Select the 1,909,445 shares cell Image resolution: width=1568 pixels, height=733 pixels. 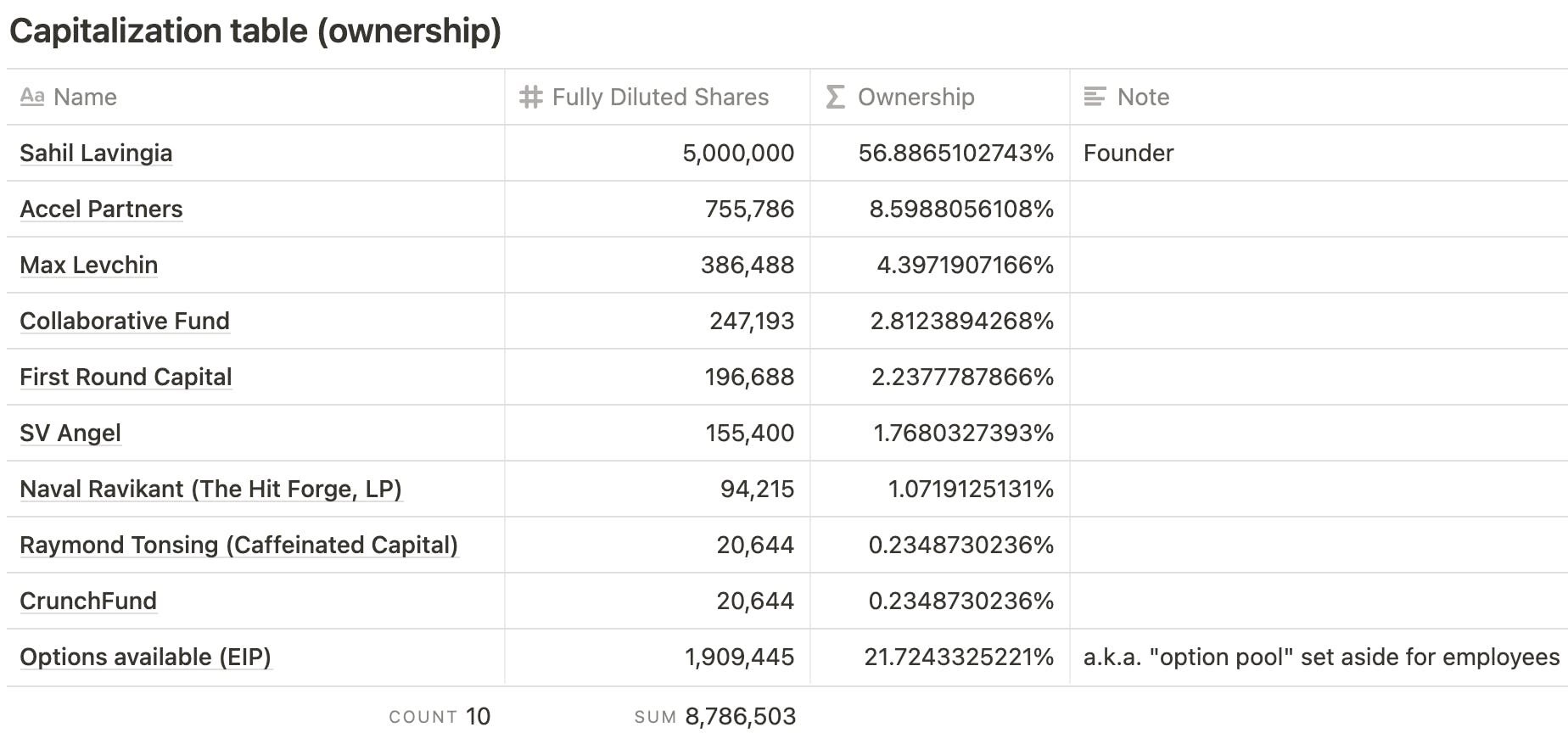658,657
